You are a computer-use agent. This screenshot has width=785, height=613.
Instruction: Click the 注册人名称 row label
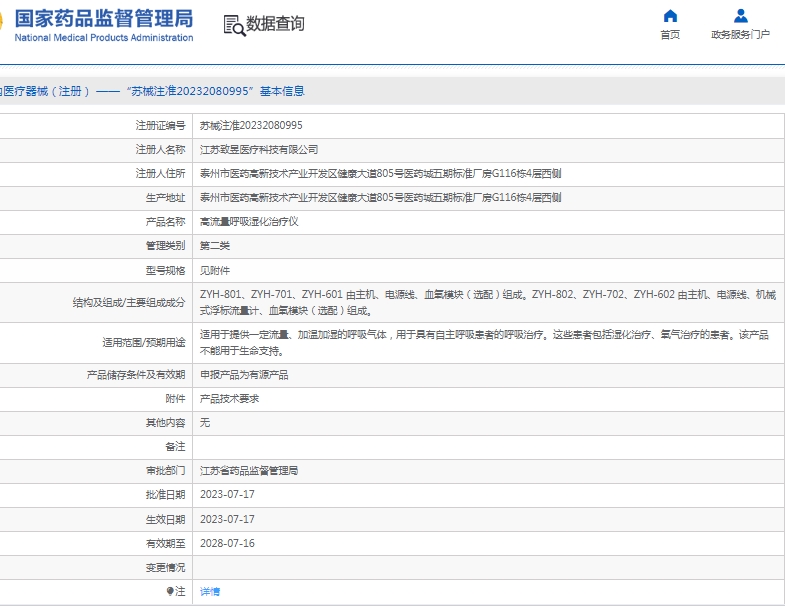160,150
